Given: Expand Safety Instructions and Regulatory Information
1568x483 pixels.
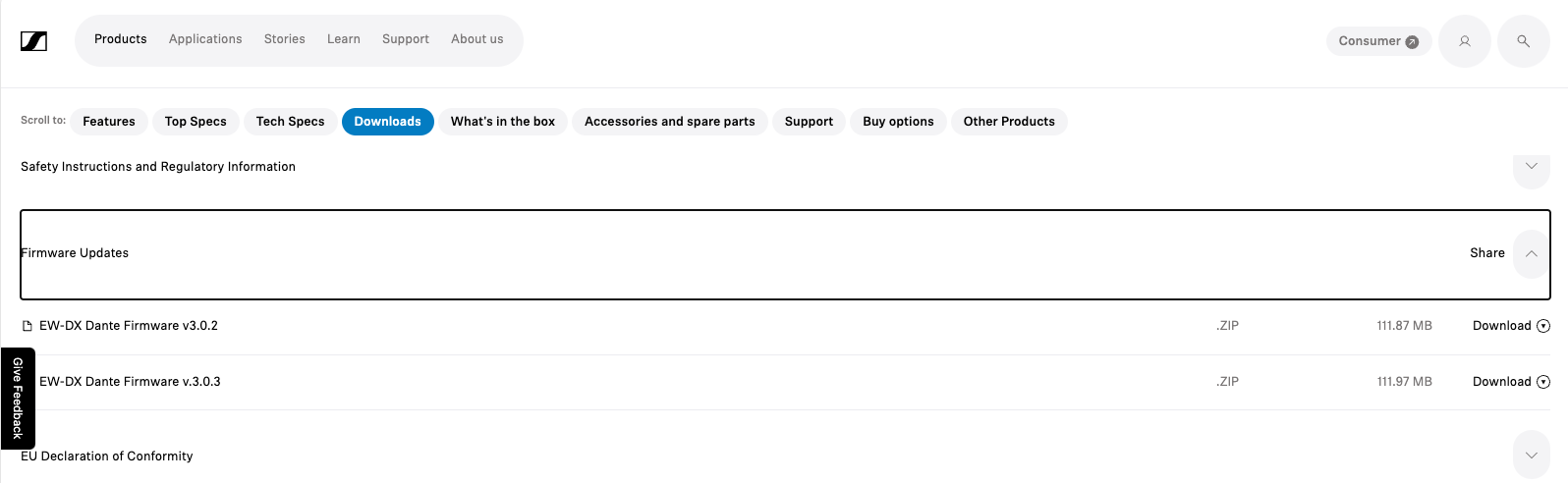Looking at the screenshot, I should (x=1531, y=166).
